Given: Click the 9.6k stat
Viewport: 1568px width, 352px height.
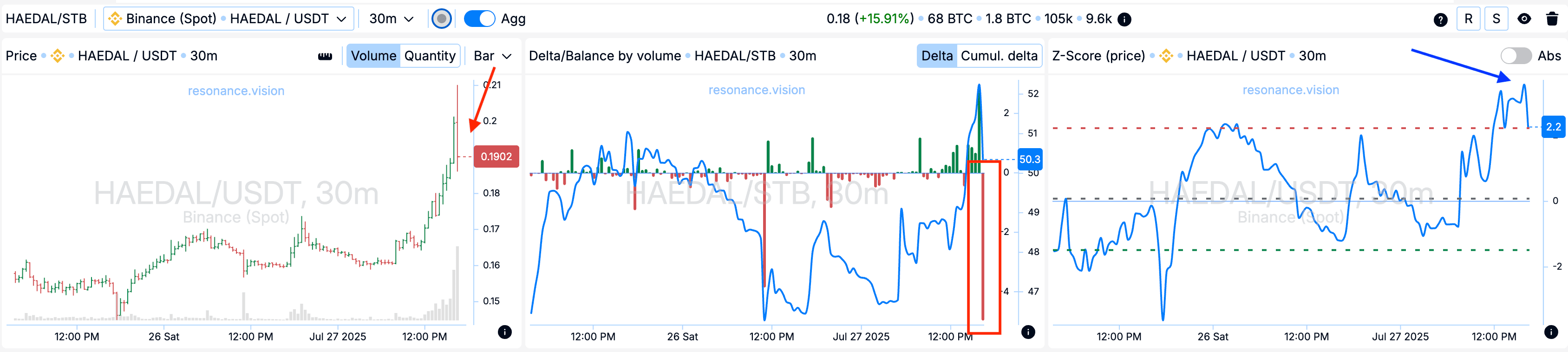Looking at the screenshot, I should coord(1099,19).
